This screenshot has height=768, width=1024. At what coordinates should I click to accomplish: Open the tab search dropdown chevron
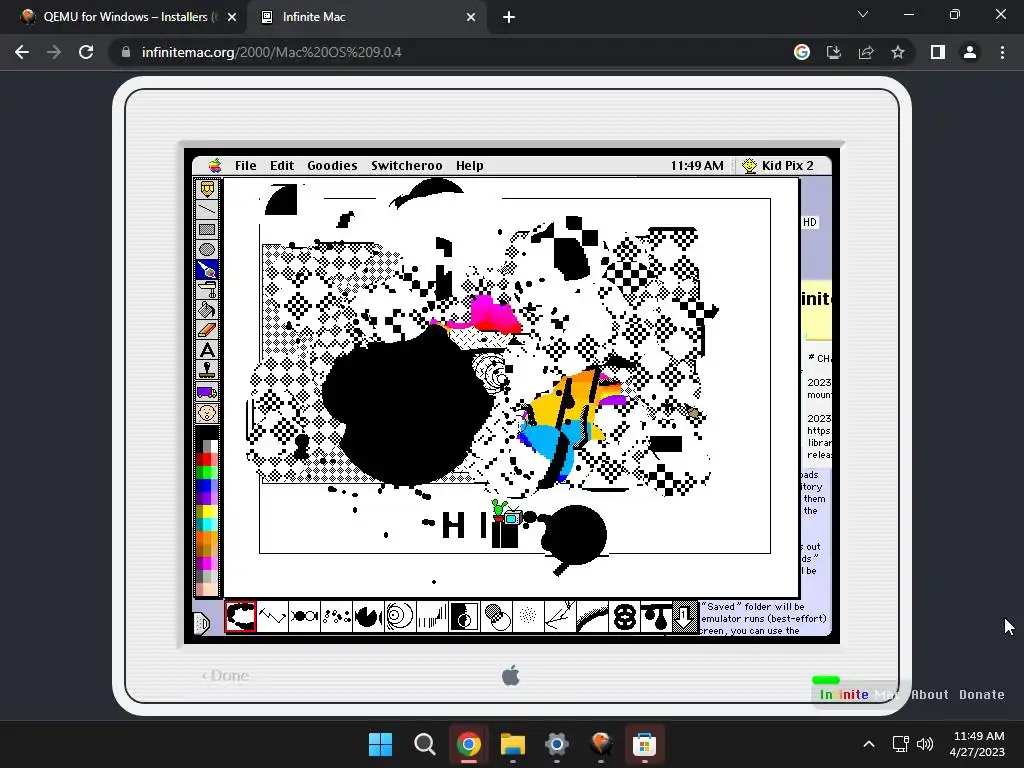[x=863, y=14]
